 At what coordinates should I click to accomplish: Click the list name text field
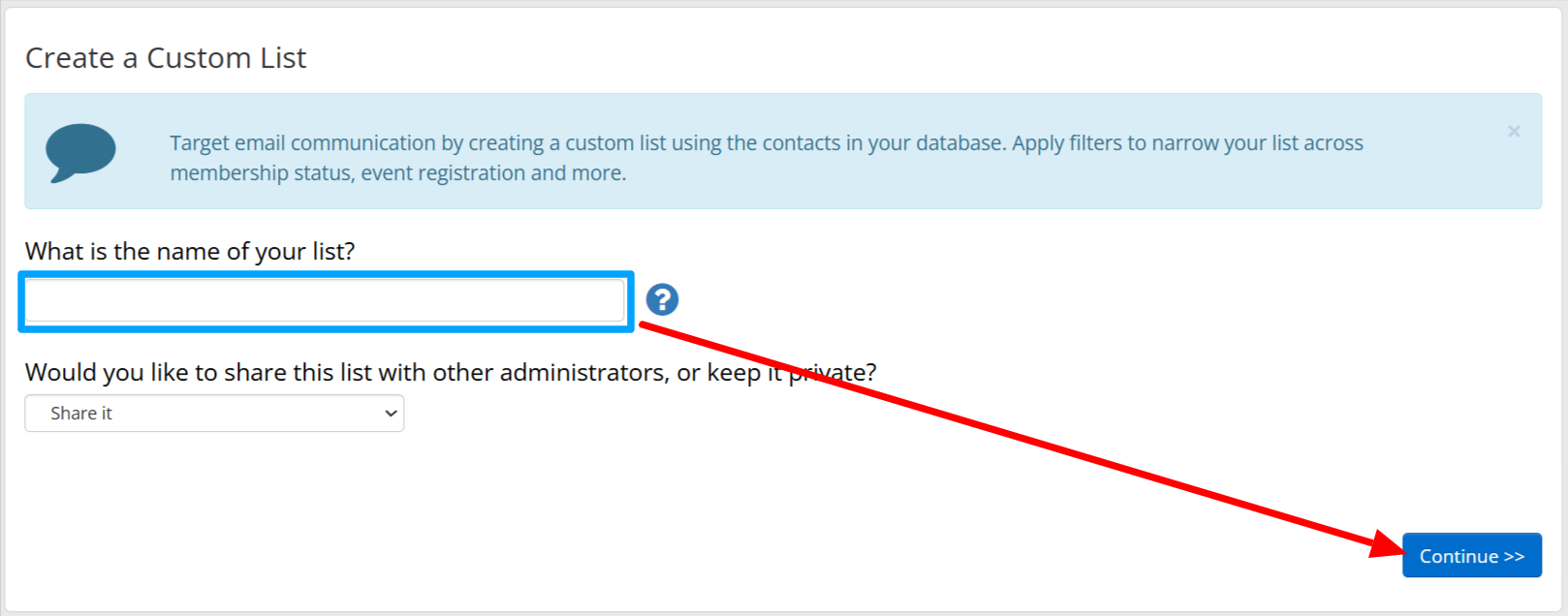pyautogui.click(x=325, y=300)
